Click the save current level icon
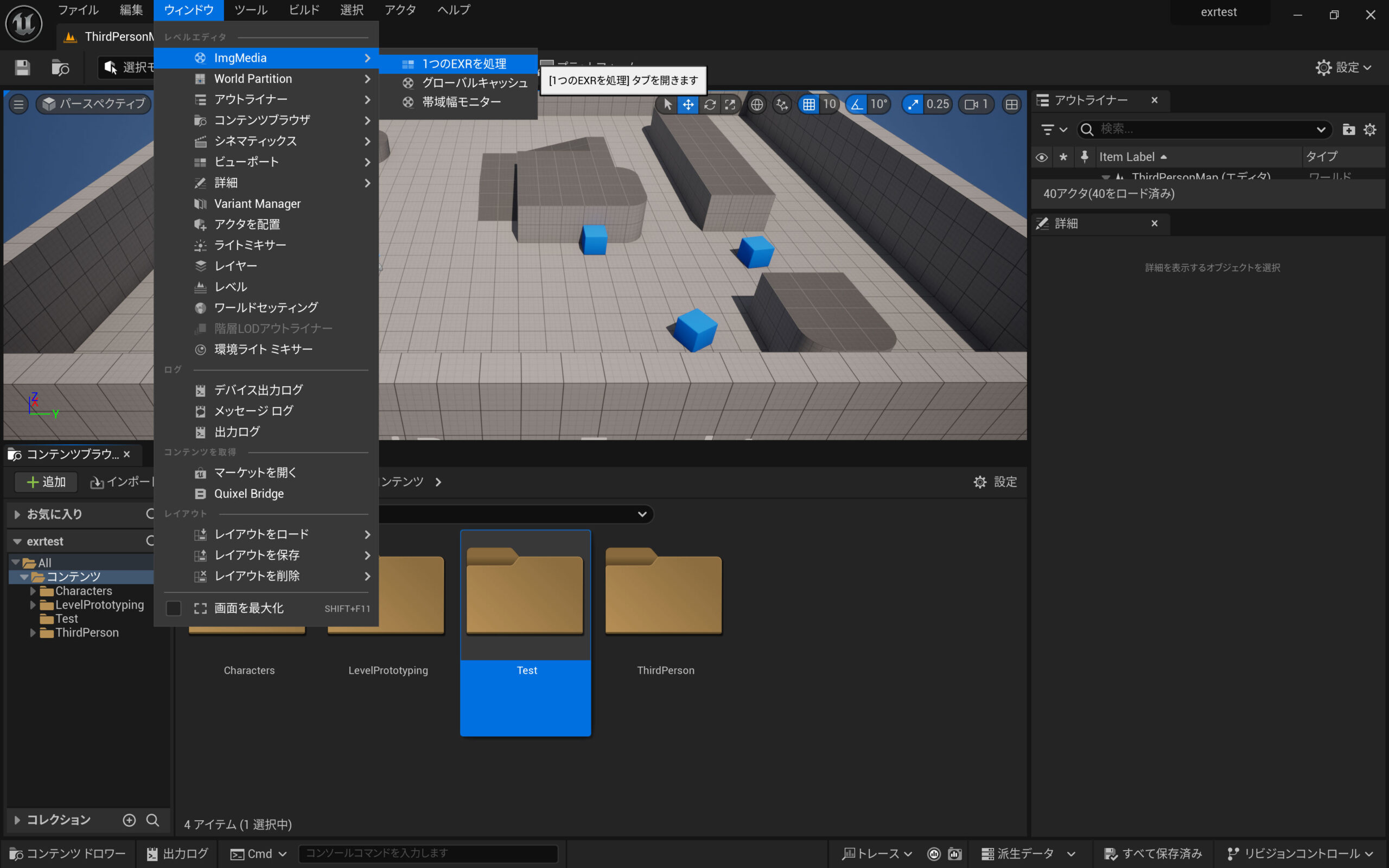Image resolution: width=1389 pixels, height=868 pixels. coord(22,68)
